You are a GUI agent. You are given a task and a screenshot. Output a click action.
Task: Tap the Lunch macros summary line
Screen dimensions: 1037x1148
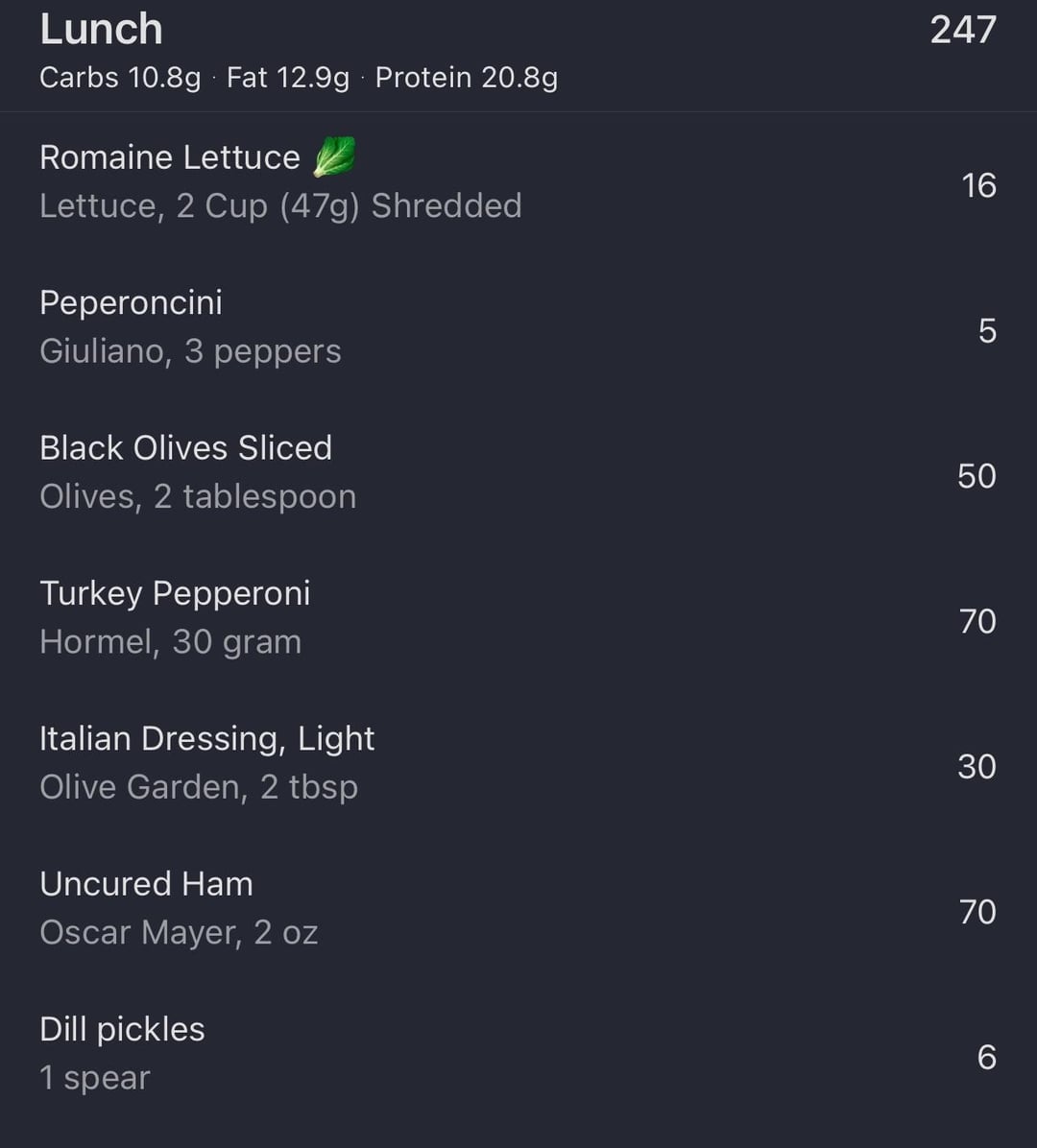click(299, 78)
